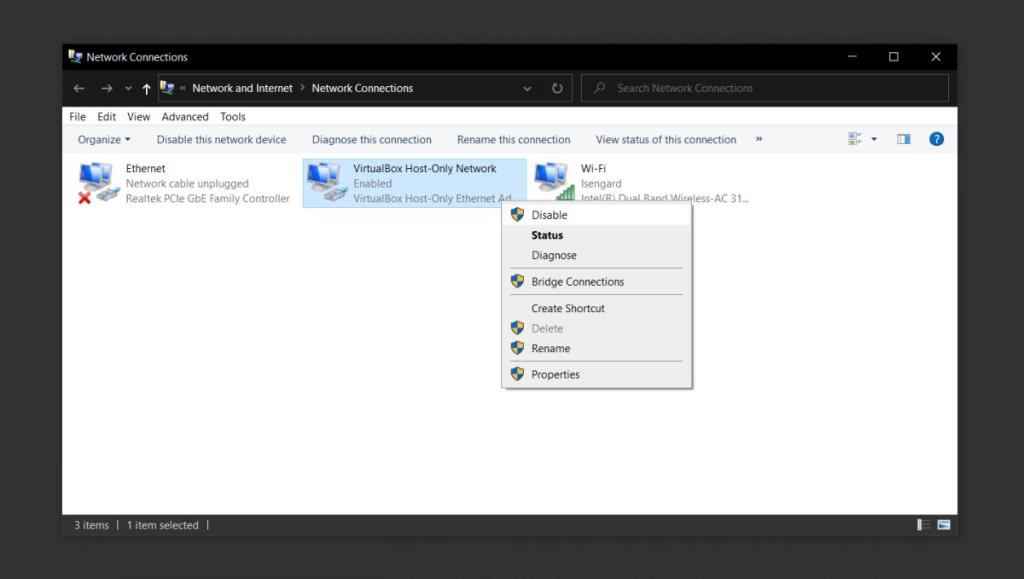Select the Wi-Fi adapter icon
This screenshot has height=579, width=1024.
[x=553, y=178]
